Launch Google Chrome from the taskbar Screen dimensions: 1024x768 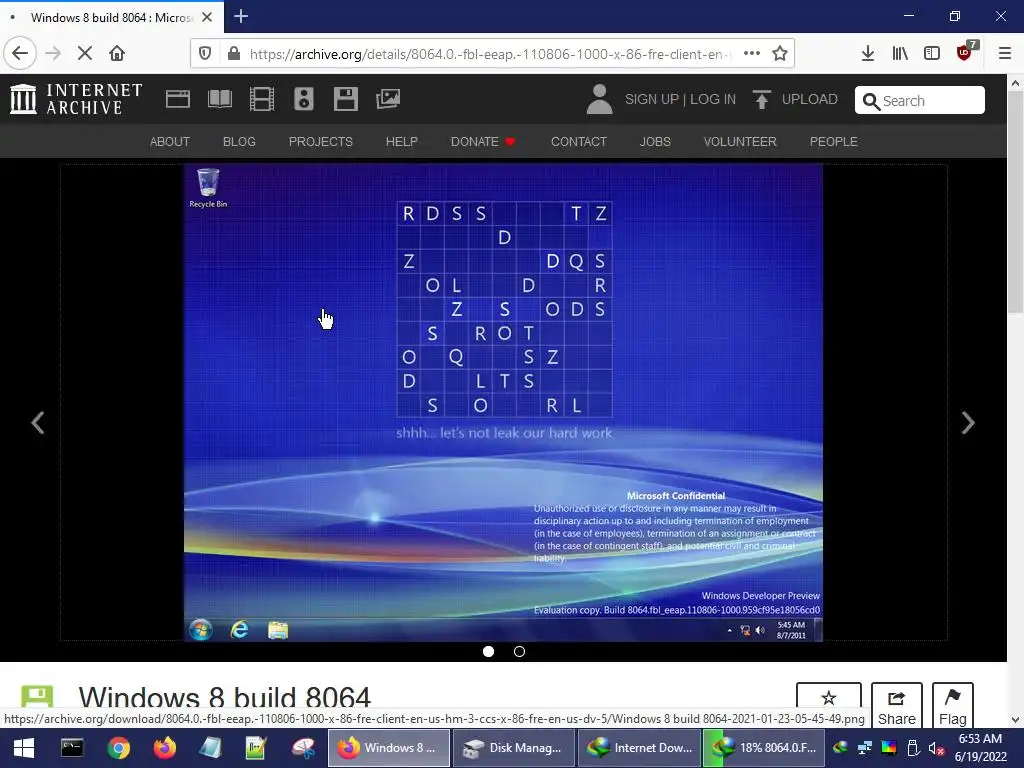coord(118,748)
